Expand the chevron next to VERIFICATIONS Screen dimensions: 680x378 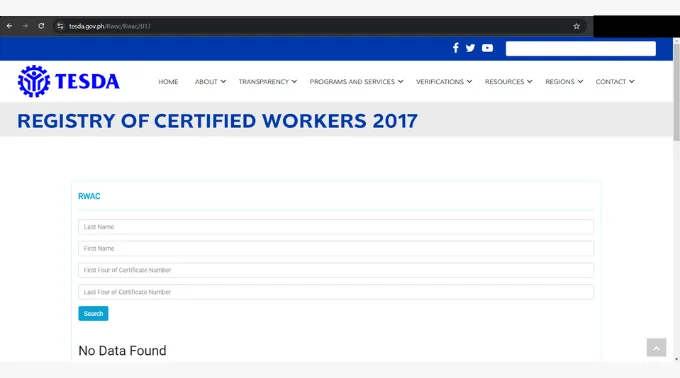469,81
